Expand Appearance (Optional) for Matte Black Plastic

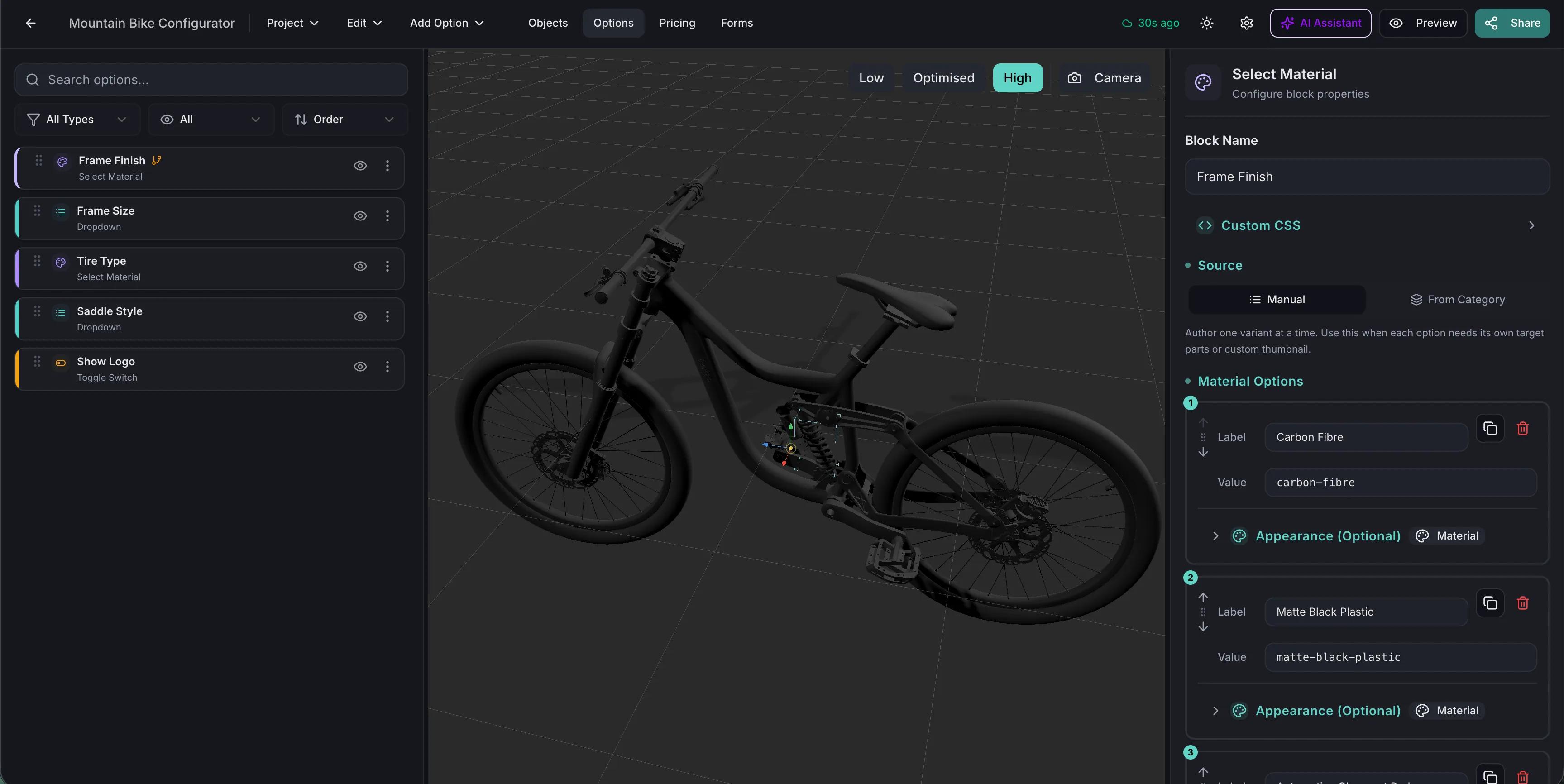(1215, 711)
